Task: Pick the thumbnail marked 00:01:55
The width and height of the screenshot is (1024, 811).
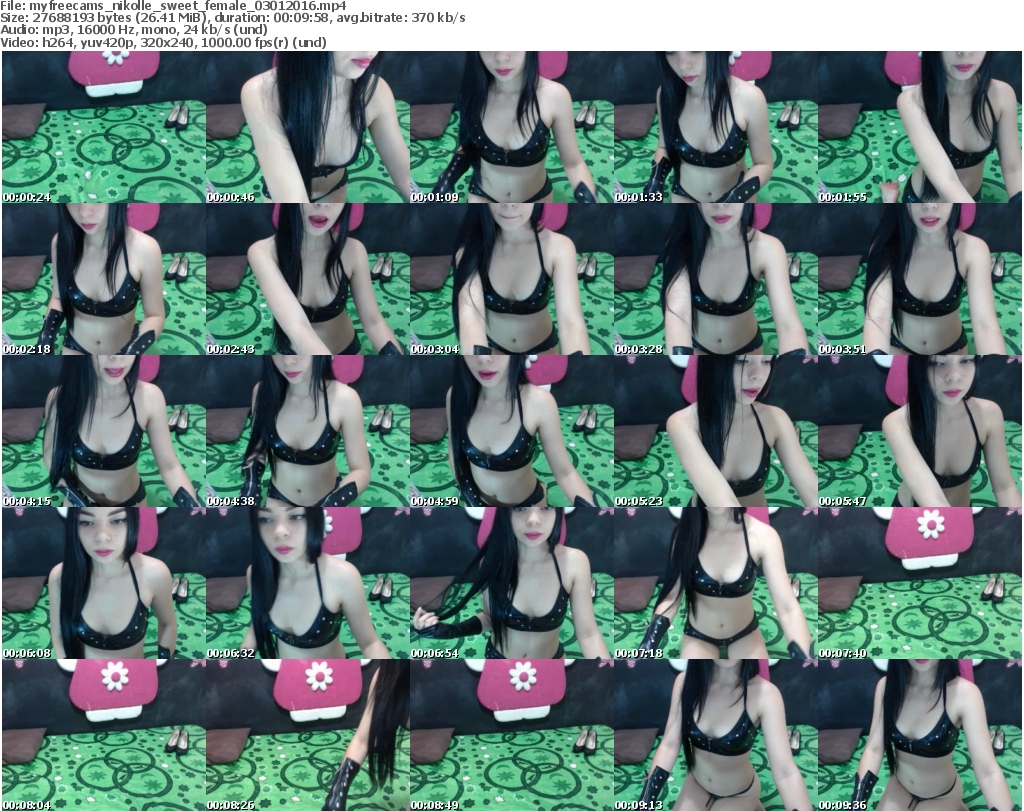Action: pos(920,127)
